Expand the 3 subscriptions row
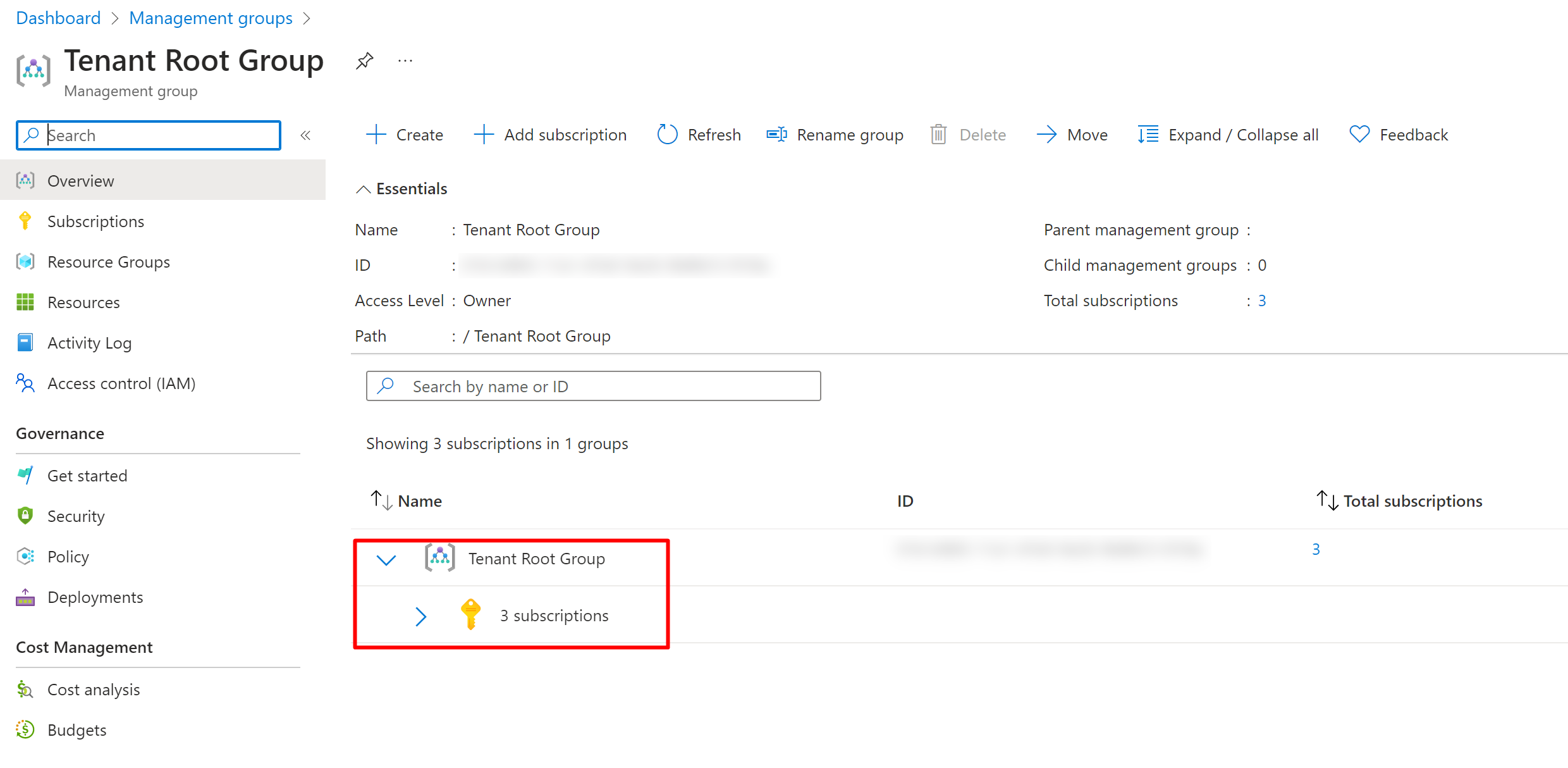 [421, 616]
